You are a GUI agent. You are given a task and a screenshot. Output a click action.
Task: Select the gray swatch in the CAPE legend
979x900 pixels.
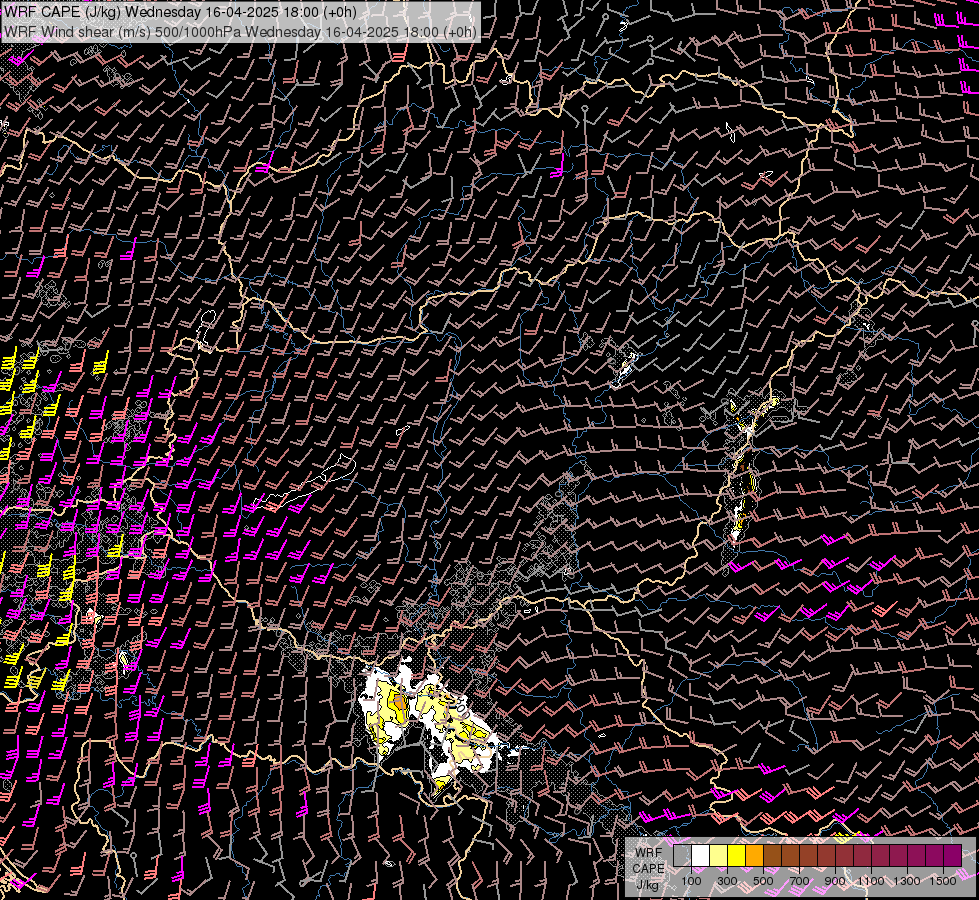coord(682,855)
